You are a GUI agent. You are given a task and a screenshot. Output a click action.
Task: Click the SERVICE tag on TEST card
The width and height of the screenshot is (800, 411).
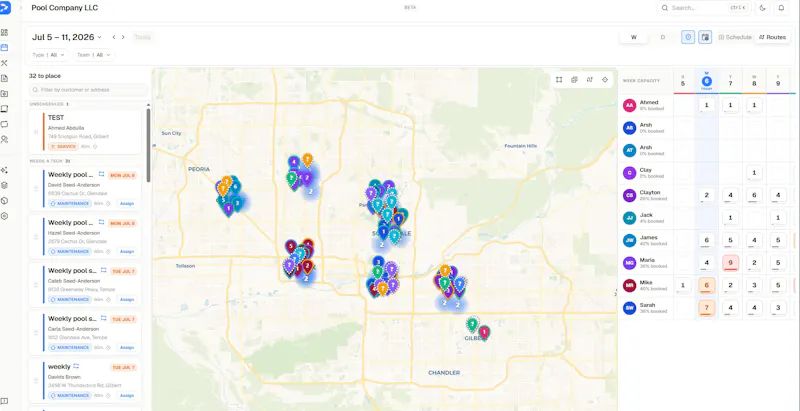click(x=63, y=147)
